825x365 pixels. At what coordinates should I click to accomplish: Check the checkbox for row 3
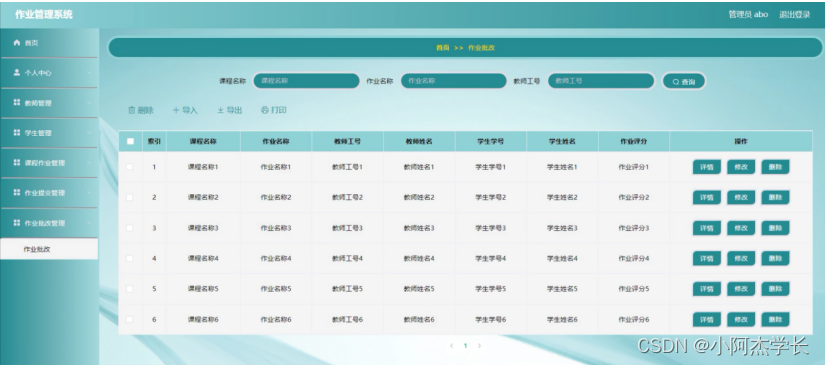[x=130, y=228]
